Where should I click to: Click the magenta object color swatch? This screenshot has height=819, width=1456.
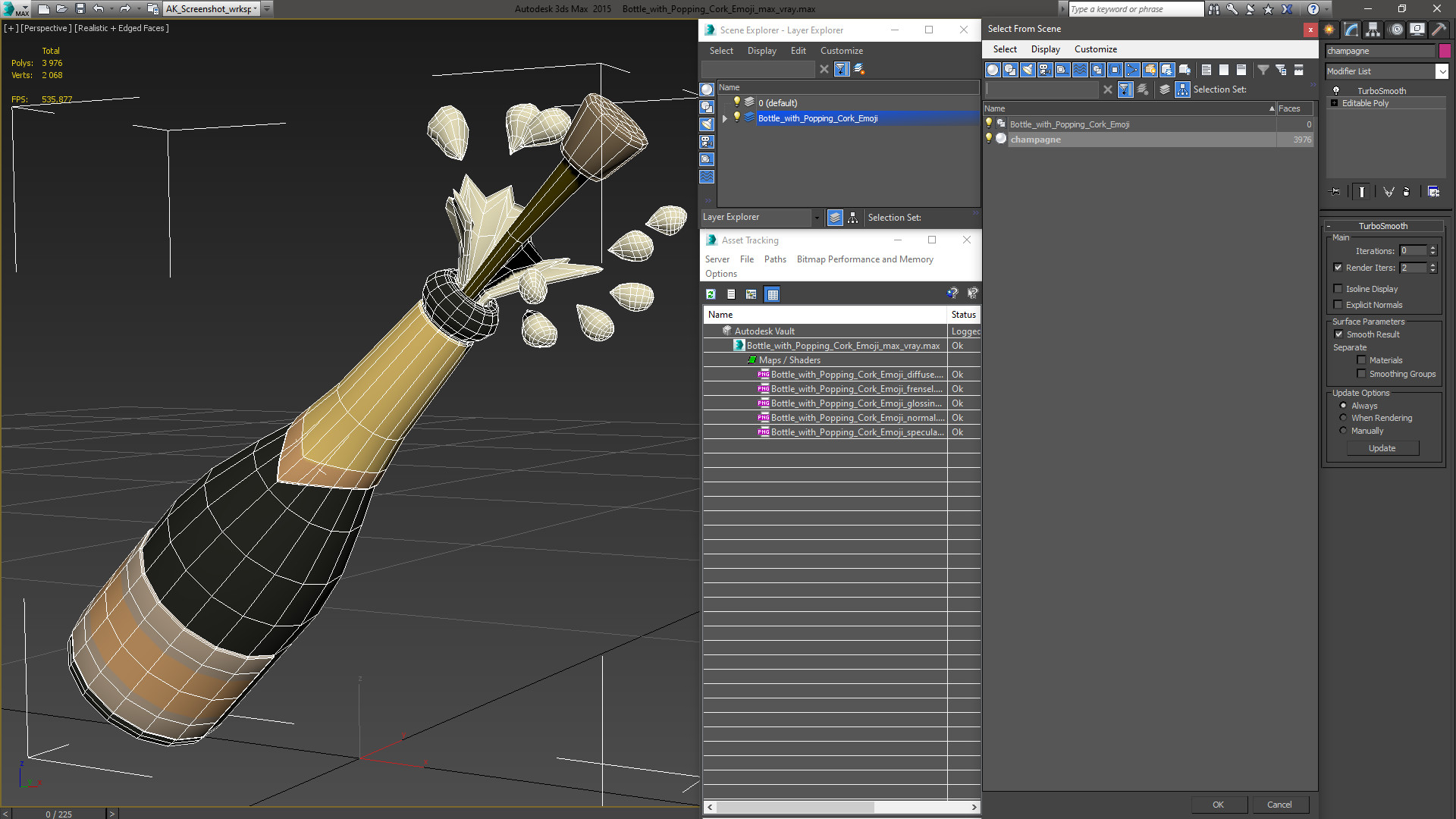1445,51
